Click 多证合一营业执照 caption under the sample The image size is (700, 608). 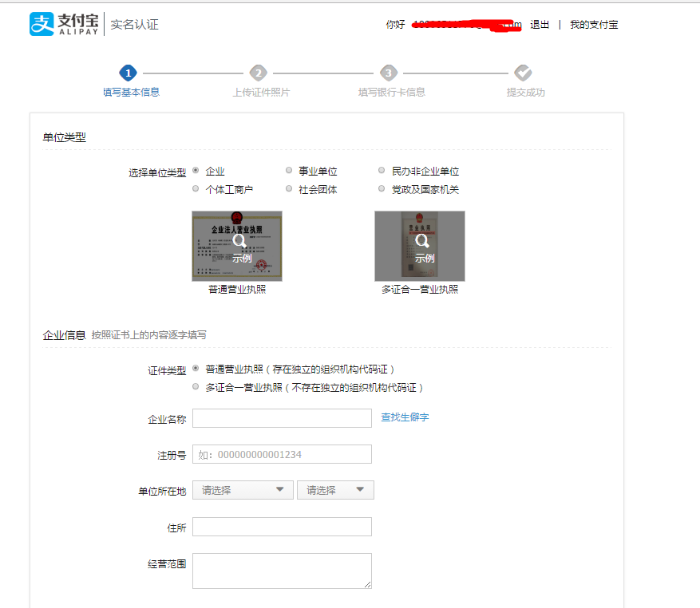pos(420,290)
